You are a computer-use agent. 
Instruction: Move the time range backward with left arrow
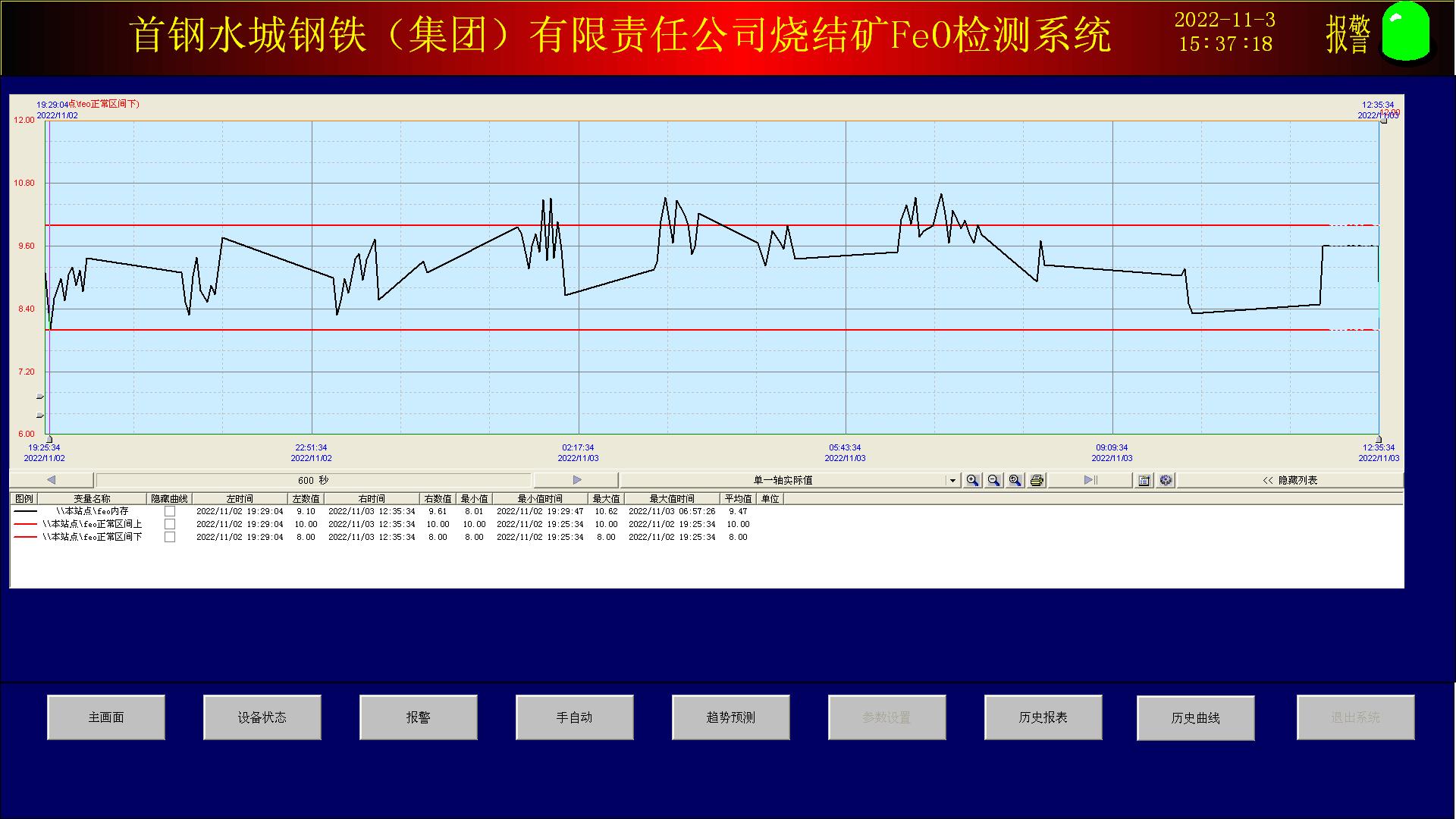(52, 480)
